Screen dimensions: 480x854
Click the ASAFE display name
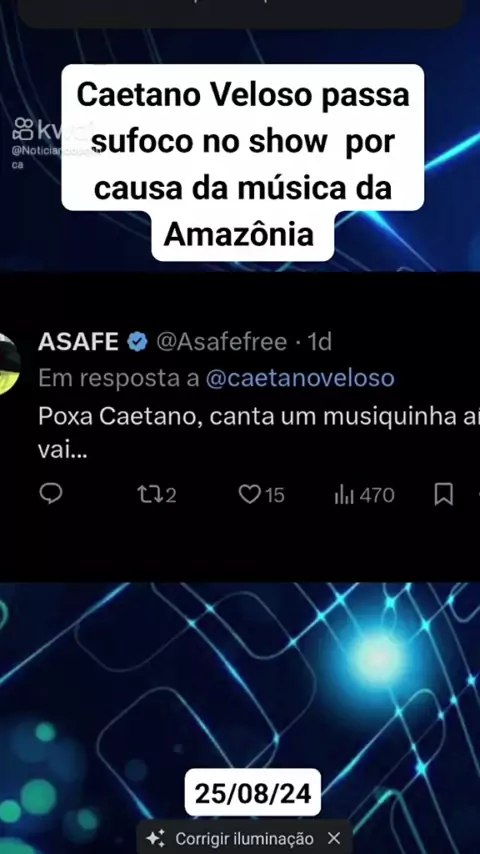pyautogui.click(x=78, y=342)
